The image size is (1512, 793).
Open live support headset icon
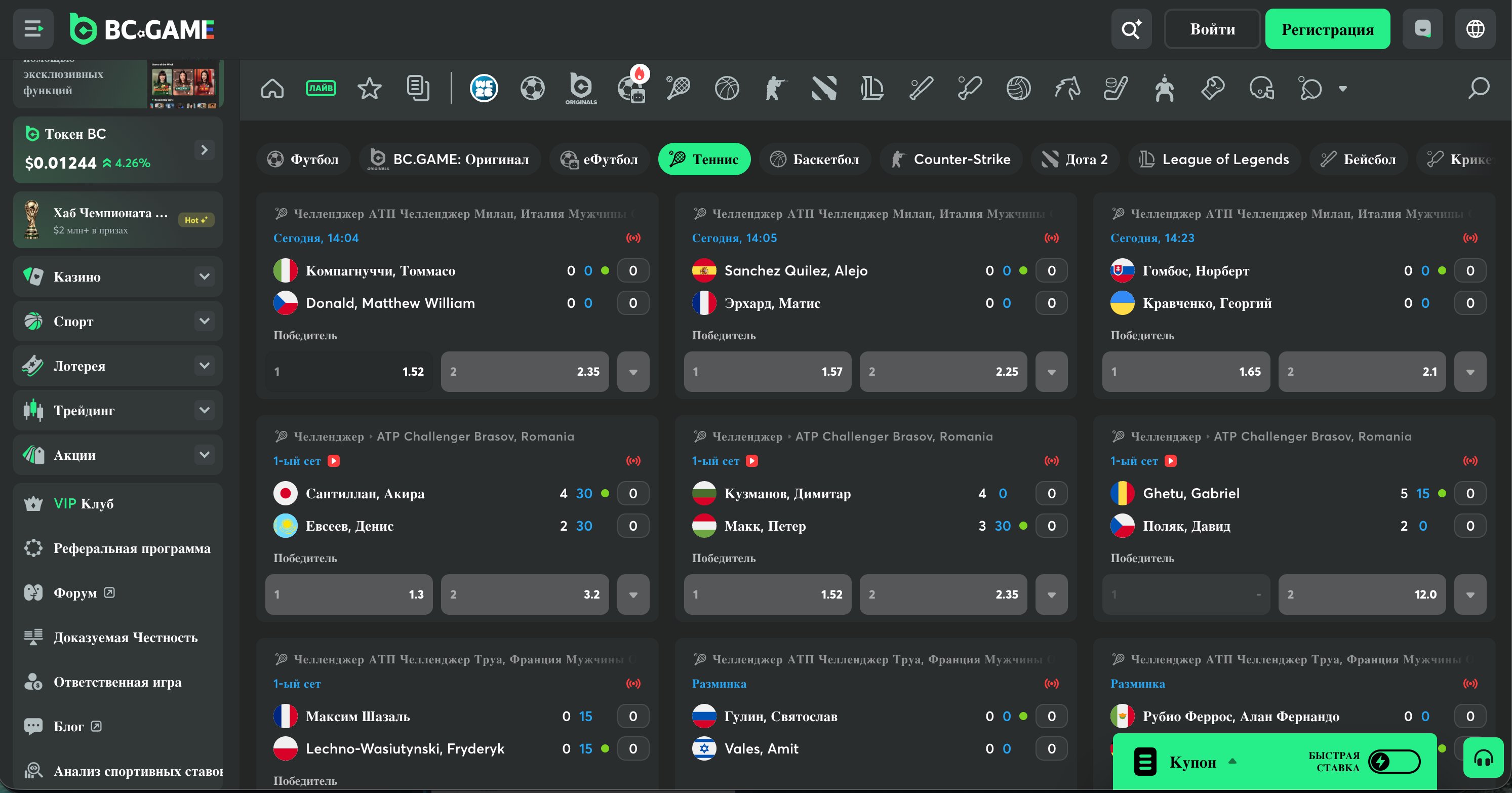coord(1483,758)
